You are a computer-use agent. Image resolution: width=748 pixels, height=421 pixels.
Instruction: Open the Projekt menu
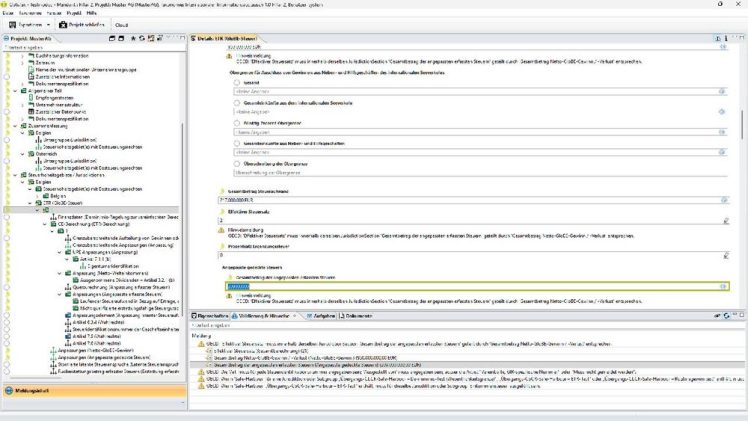point(74,13)
